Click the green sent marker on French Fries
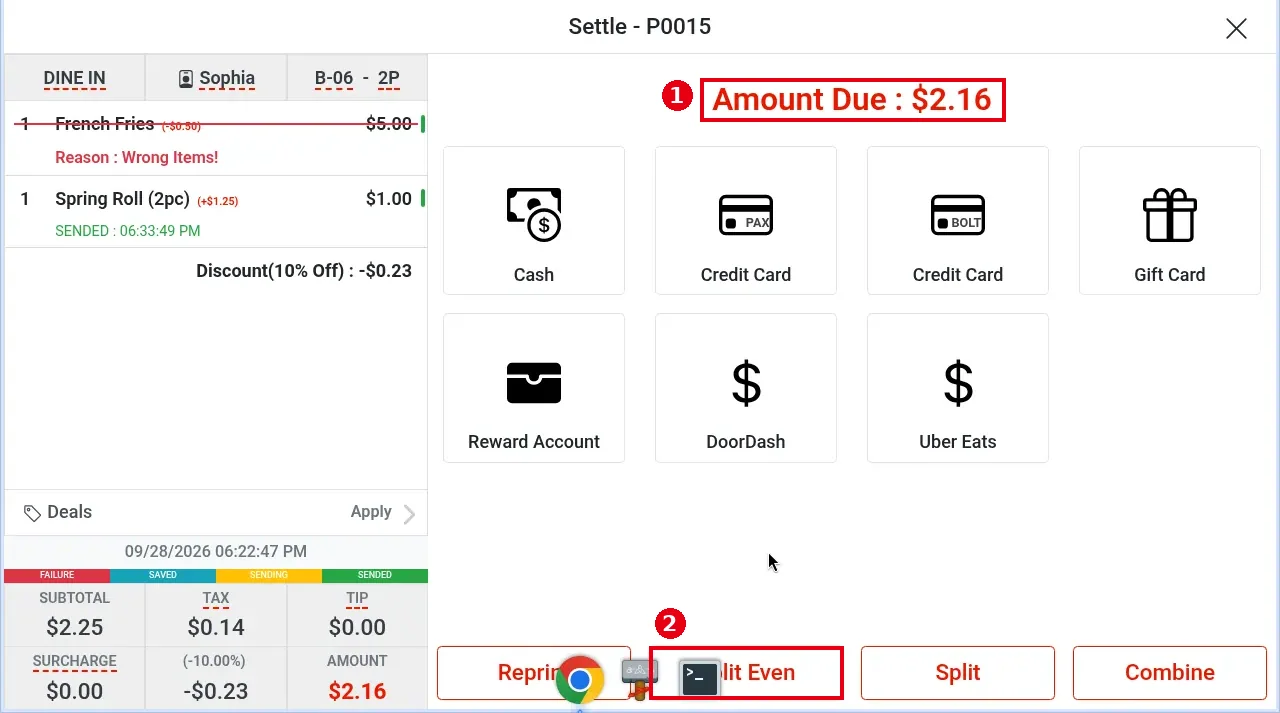Viewport: 1280px width, 713px height. 423,124
